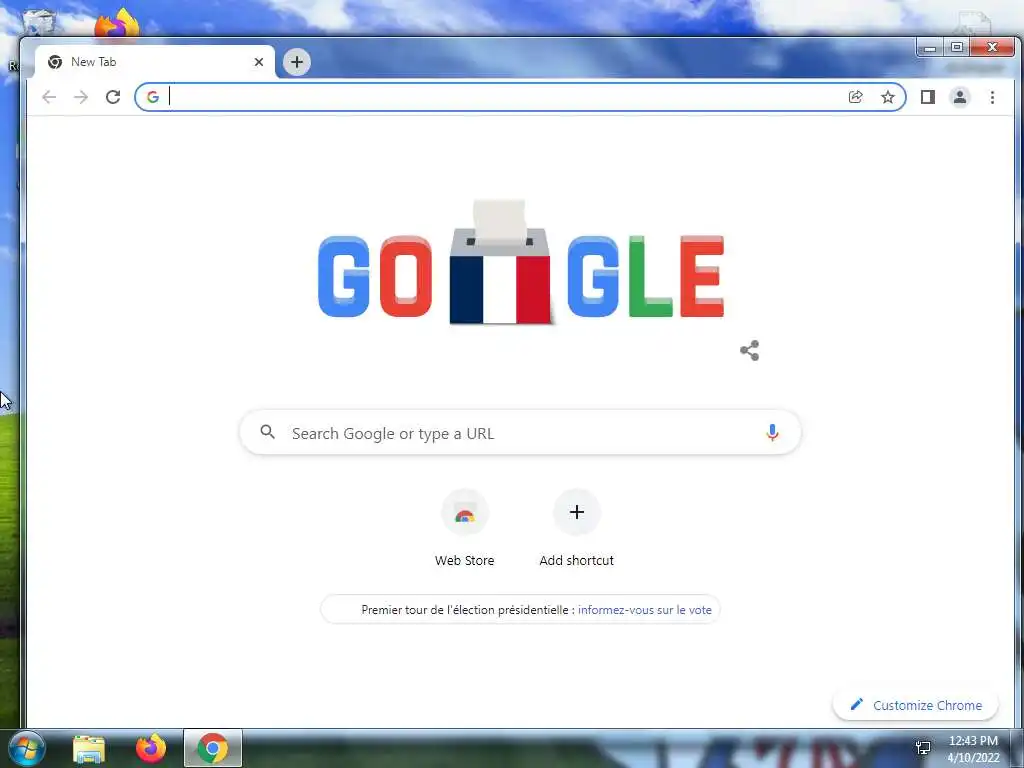Open the Web Store shortcut
This screenshot has width=1024, height=768.
tap(464, 529)
